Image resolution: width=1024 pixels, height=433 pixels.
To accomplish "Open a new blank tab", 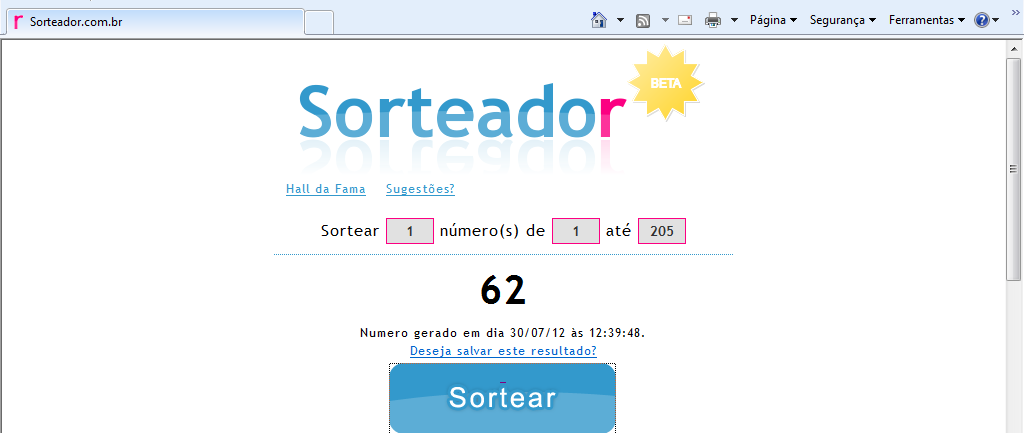I will pos(319,22).
